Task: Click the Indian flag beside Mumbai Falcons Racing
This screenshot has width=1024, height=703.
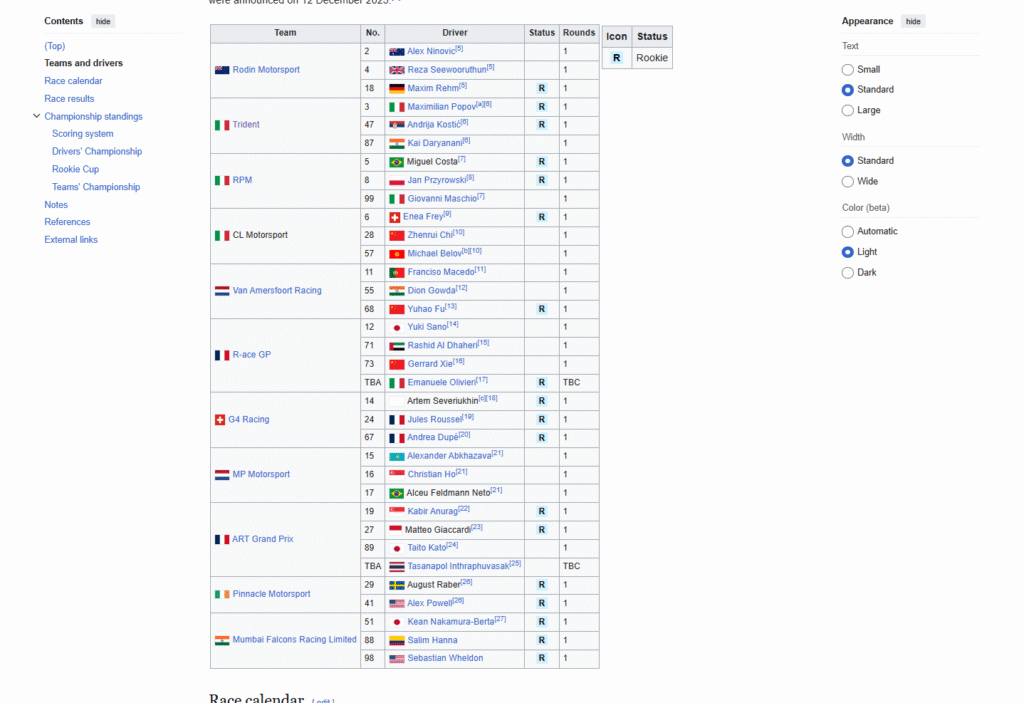Action: click(x=222, y=640)
